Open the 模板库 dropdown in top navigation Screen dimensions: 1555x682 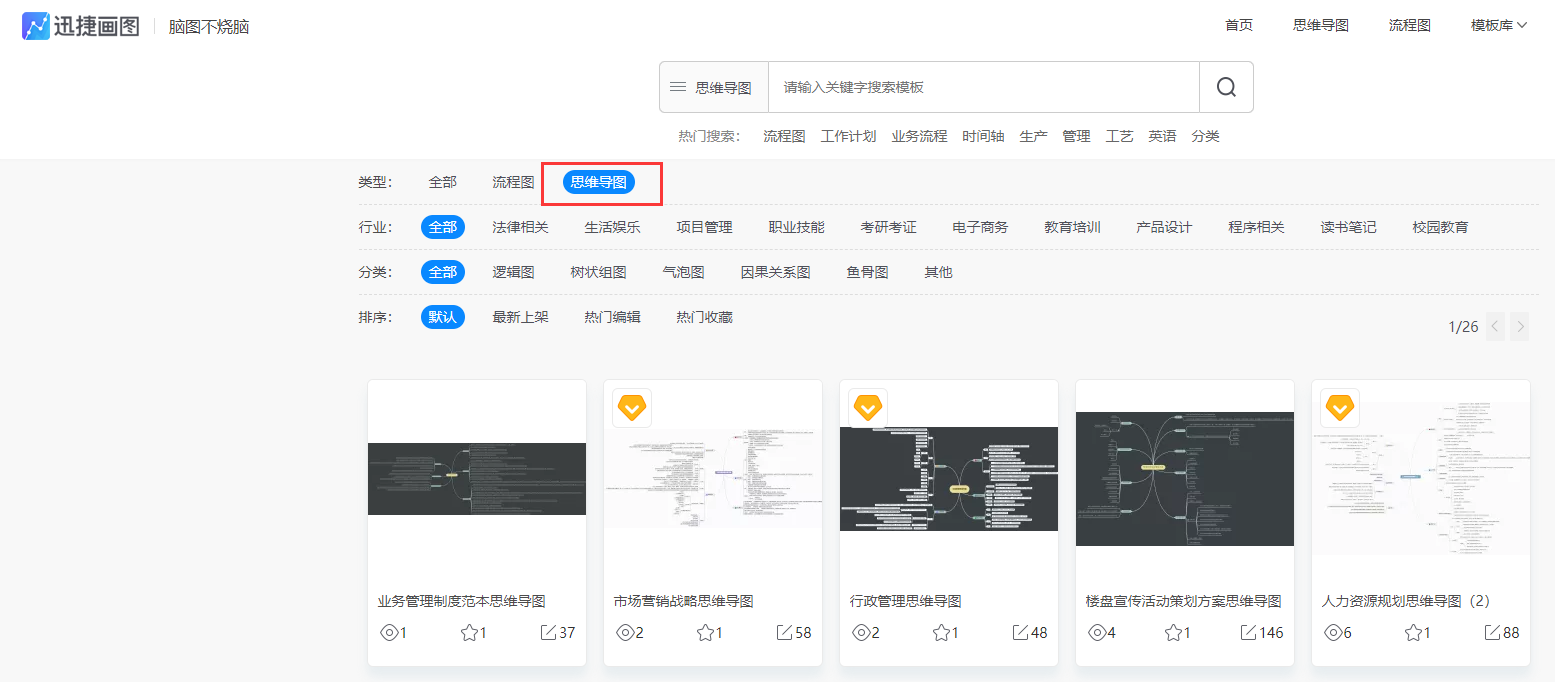click(1499, 26)
